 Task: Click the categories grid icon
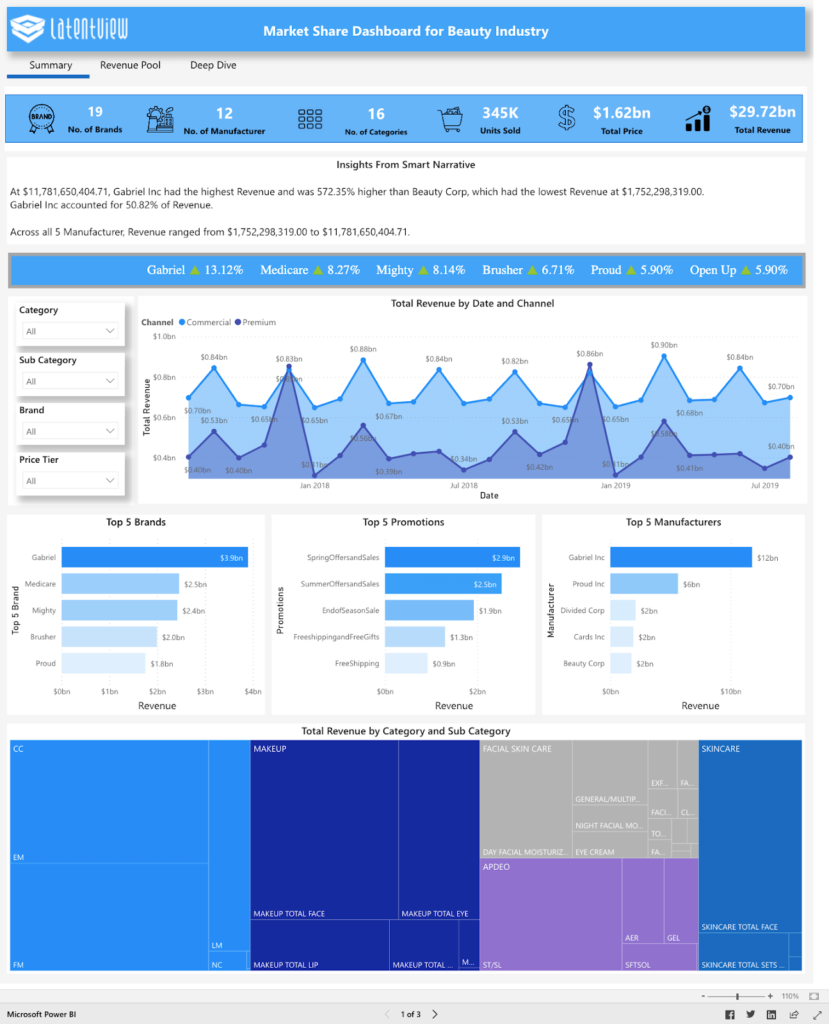(x=310, y=119)
